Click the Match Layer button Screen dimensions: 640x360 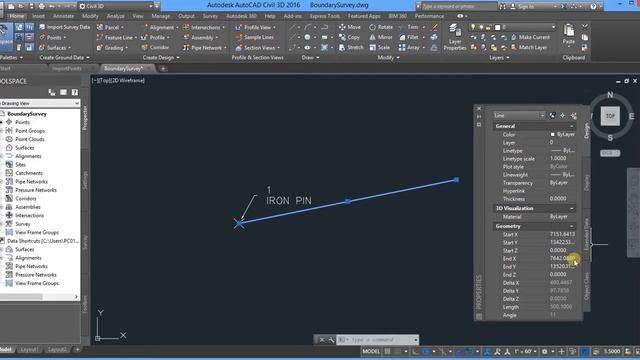click(x=529, y=47)
